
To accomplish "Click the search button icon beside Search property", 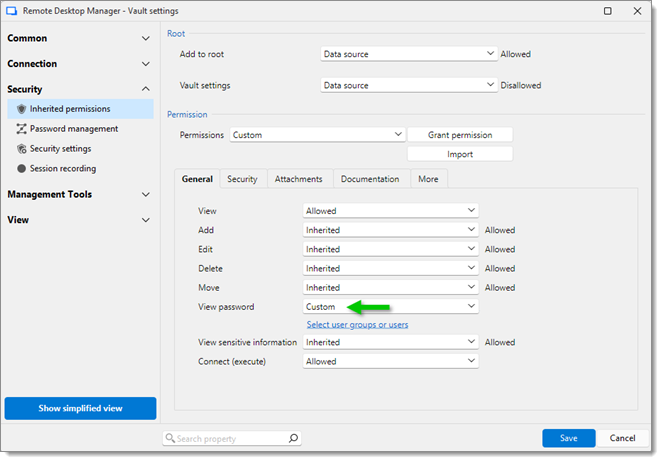I will click(293, 438).
